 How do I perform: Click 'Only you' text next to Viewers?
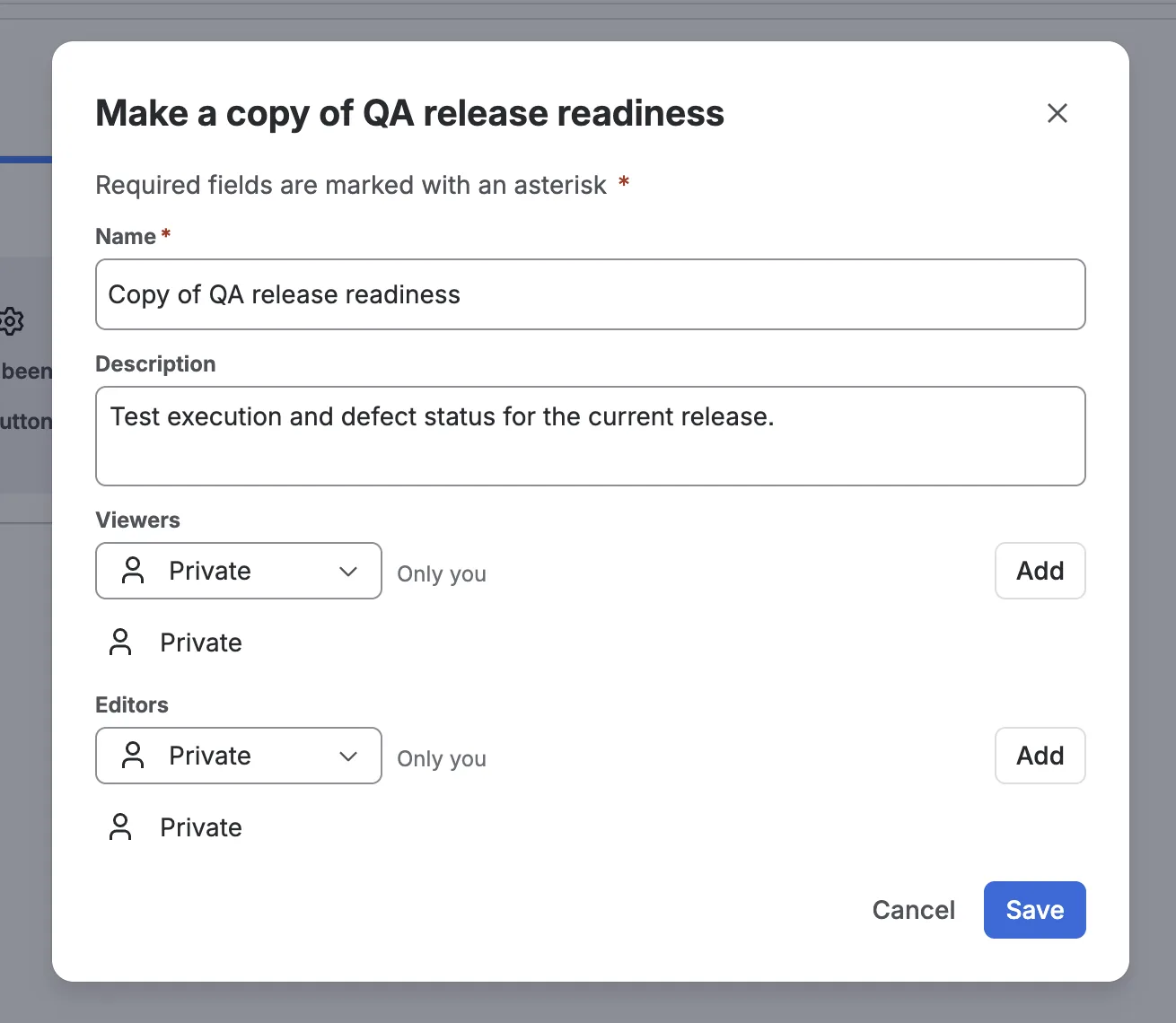point(442,574)
